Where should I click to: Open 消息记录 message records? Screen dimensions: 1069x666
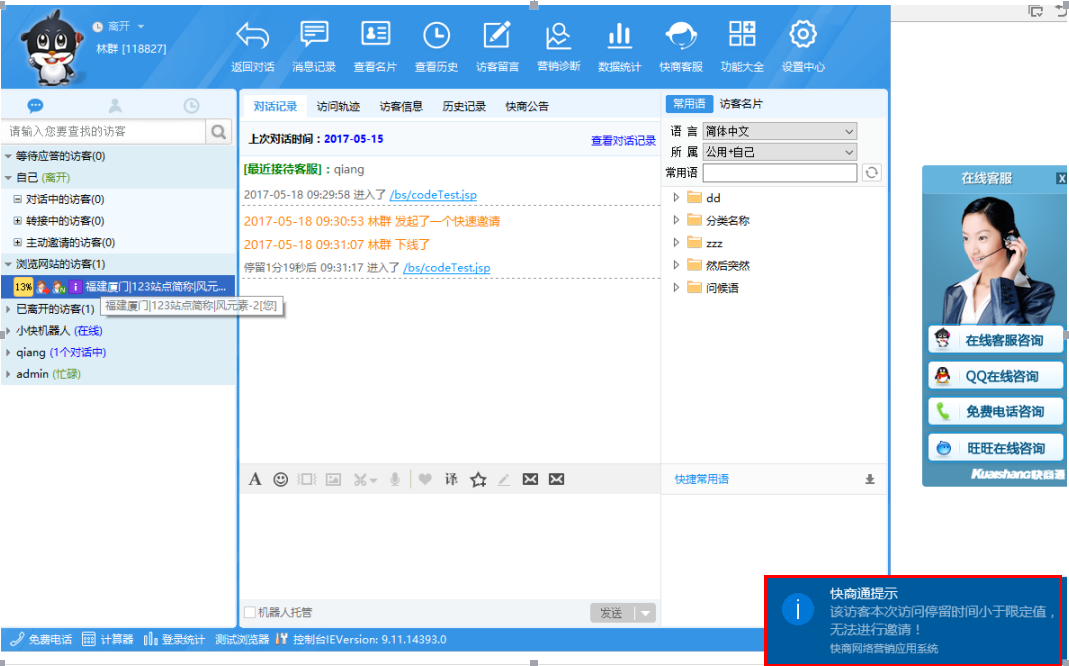314,36
